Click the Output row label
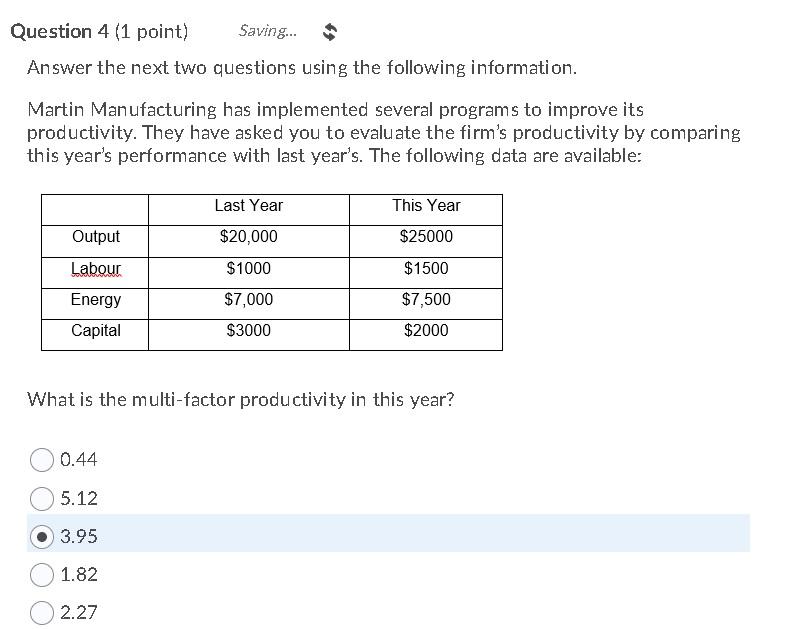 (x=94, y=237)
